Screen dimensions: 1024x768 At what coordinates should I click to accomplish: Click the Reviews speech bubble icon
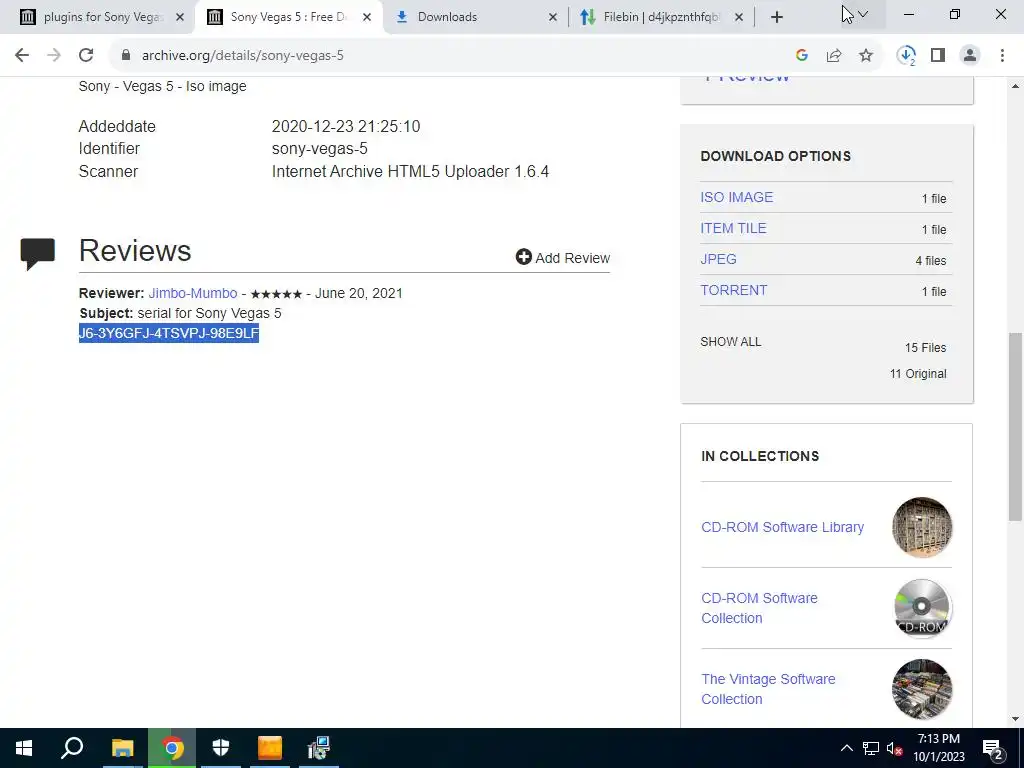pyautogui.click(x=37, y=253)
